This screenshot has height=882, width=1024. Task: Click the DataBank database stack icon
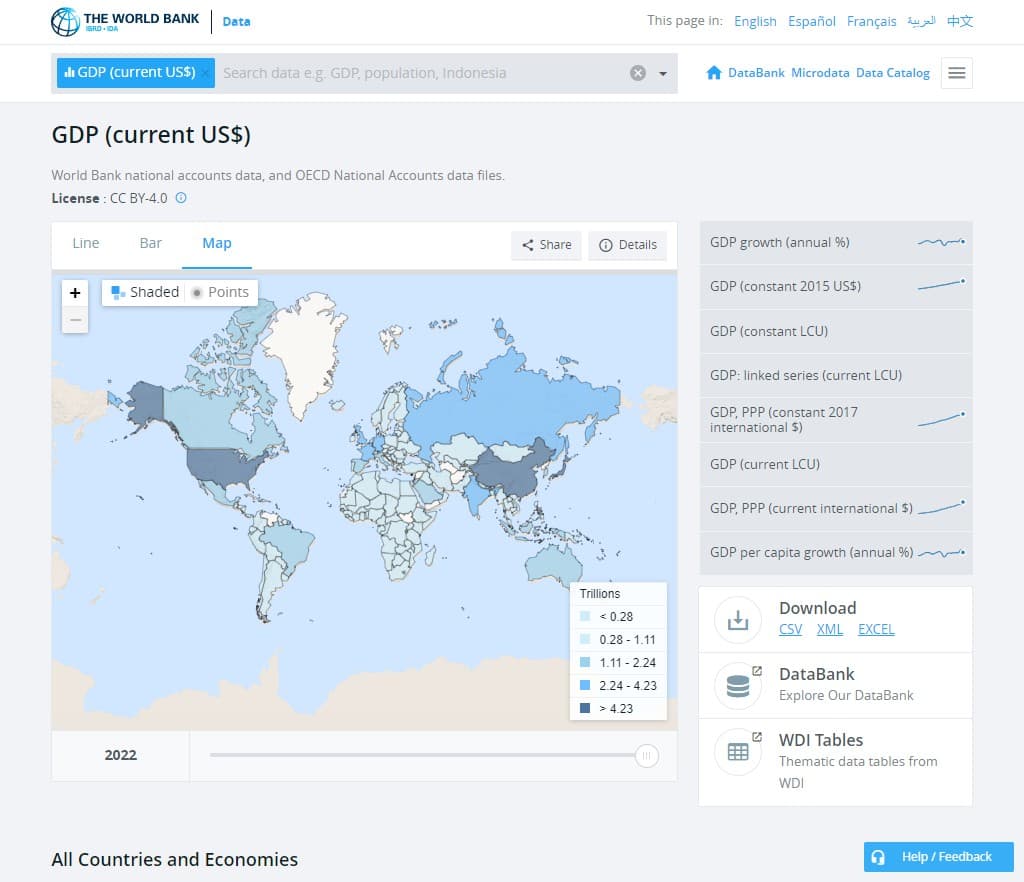pos(738,686)
